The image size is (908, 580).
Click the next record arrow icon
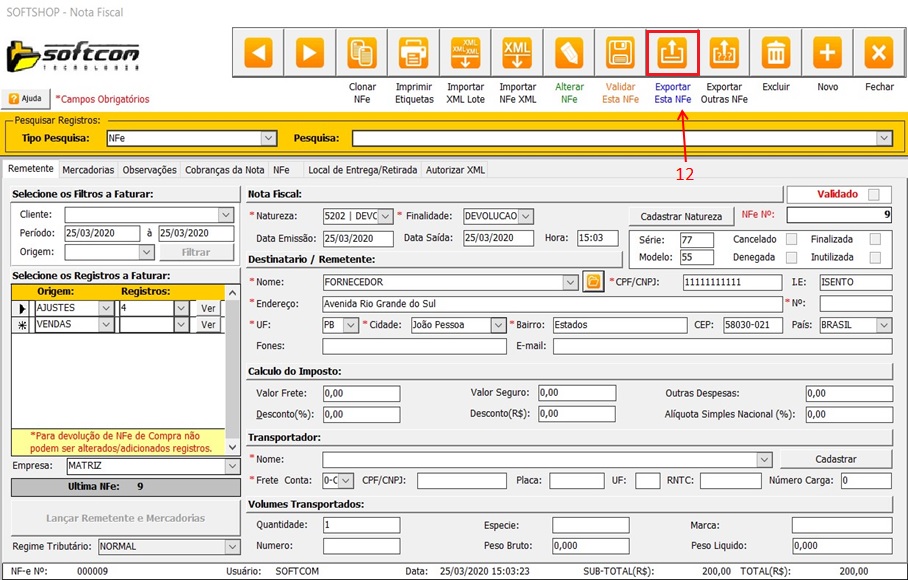click(310, 53)
